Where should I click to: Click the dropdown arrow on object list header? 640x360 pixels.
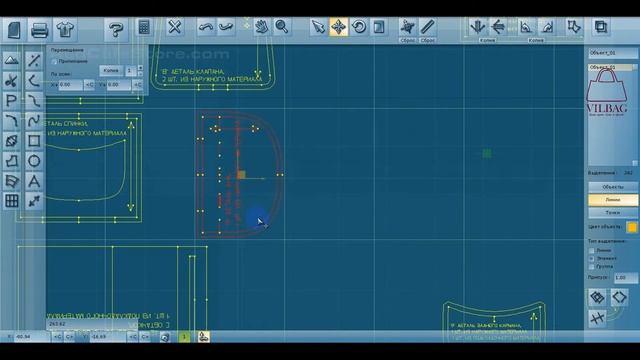(635, 67)
